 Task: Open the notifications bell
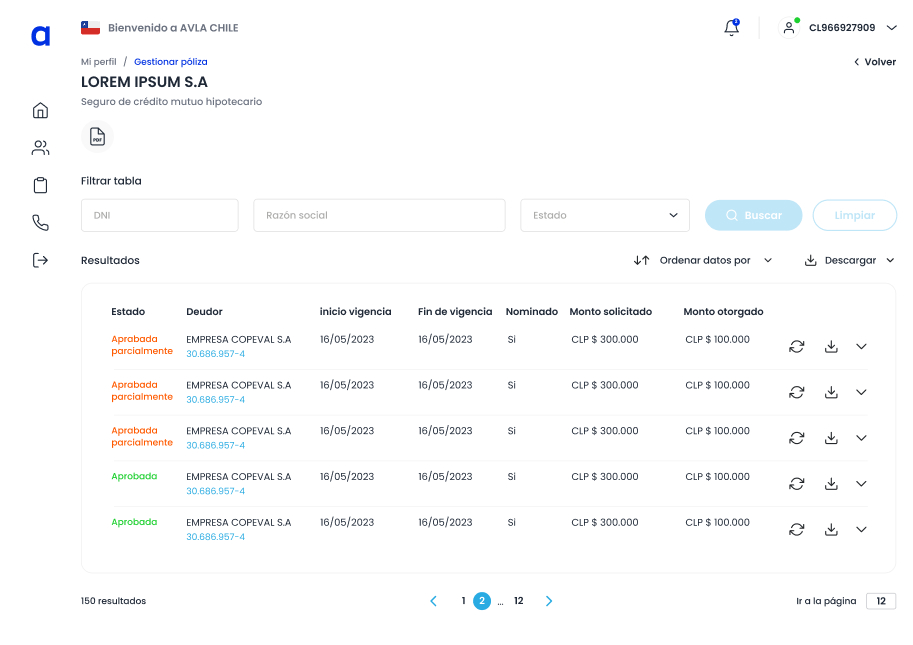(731, 28)
